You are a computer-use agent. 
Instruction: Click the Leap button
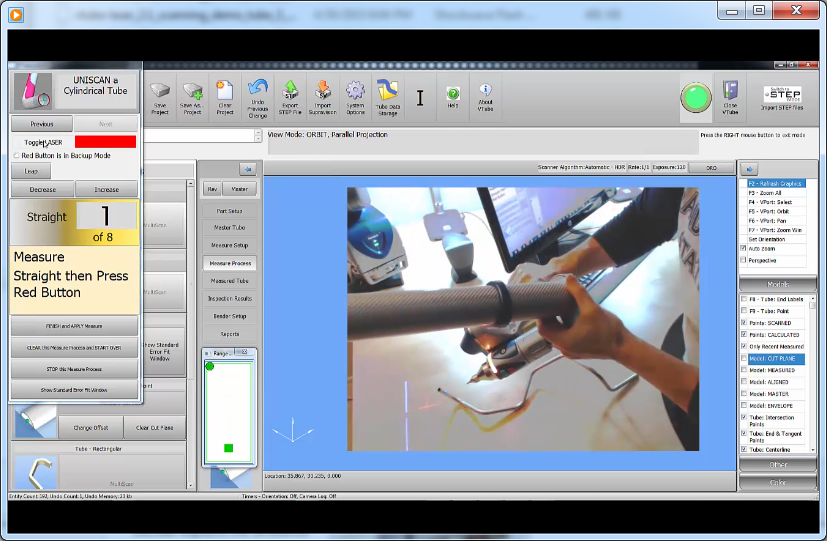pyautogui.click(x=31, y=171)
